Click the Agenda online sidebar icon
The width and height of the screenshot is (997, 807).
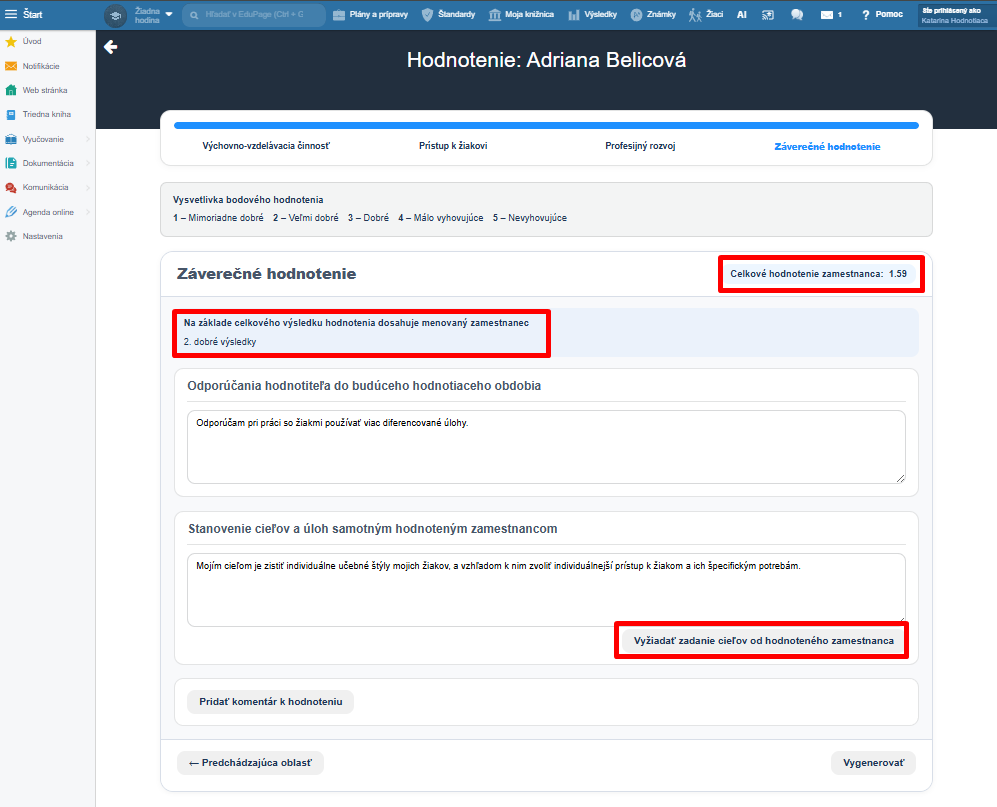click(x=11, y=212)
